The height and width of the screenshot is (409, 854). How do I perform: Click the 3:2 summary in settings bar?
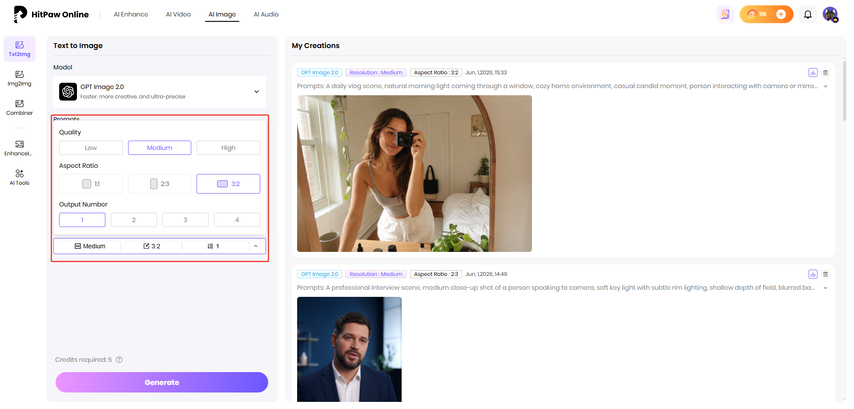coord(152,246)
